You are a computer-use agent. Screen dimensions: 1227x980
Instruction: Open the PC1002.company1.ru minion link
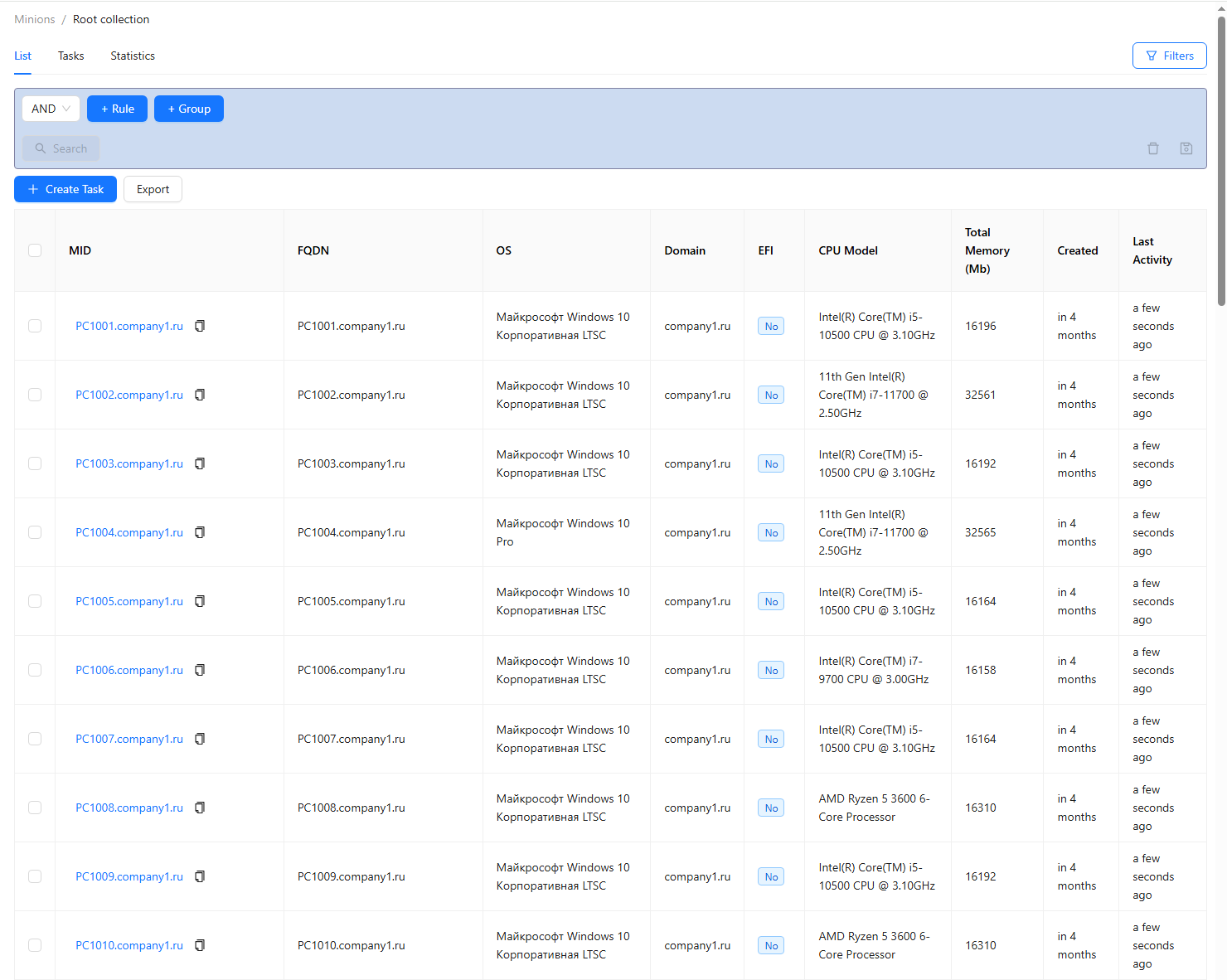pos(129,395)
